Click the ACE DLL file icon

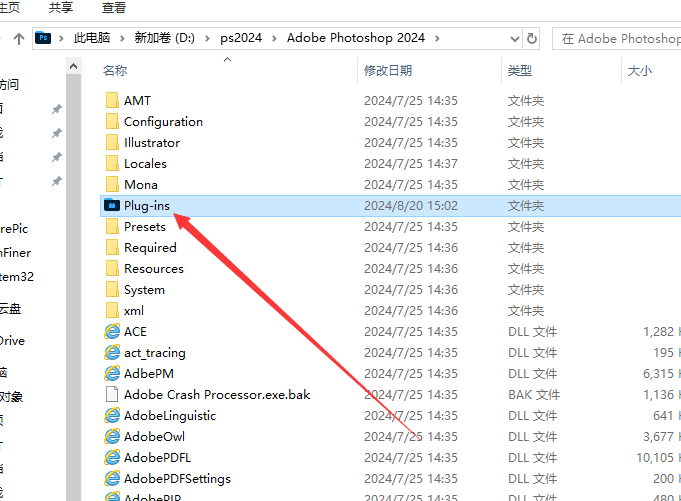pyautogui.click(x=112, y=331)
